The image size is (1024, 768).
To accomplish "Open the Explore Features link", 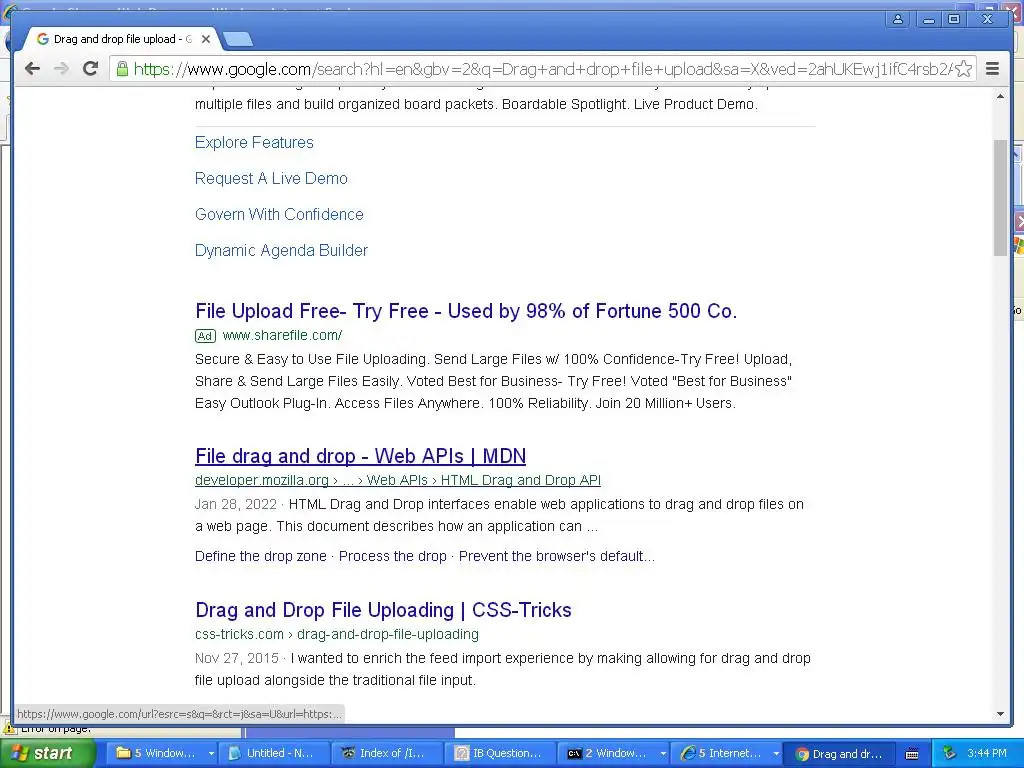I will pyautogui.click(x=254, y=142).
